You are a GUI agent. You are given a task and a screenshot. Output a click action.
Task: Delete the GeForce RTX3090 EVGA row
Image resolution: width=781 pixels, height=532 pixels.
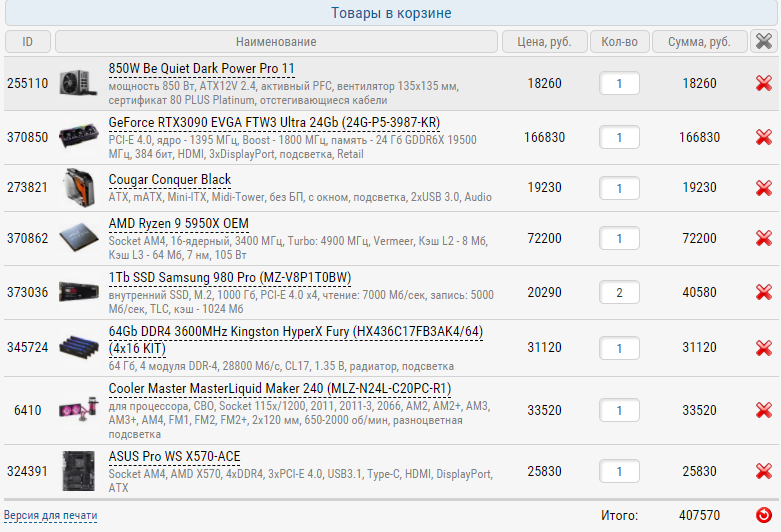pyautogui.click(x=764, y=138)
